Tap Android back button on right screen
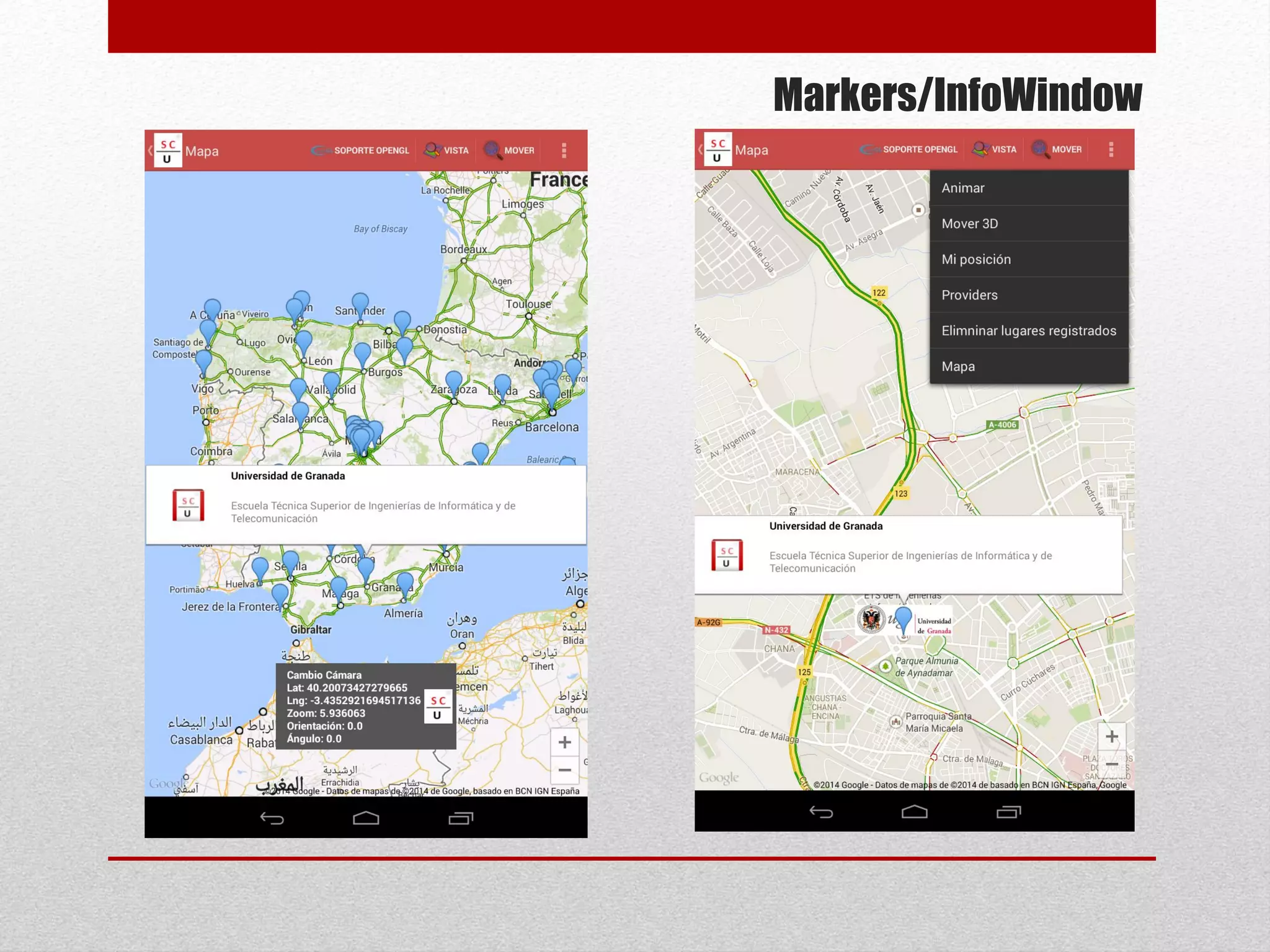 [821, 812]
